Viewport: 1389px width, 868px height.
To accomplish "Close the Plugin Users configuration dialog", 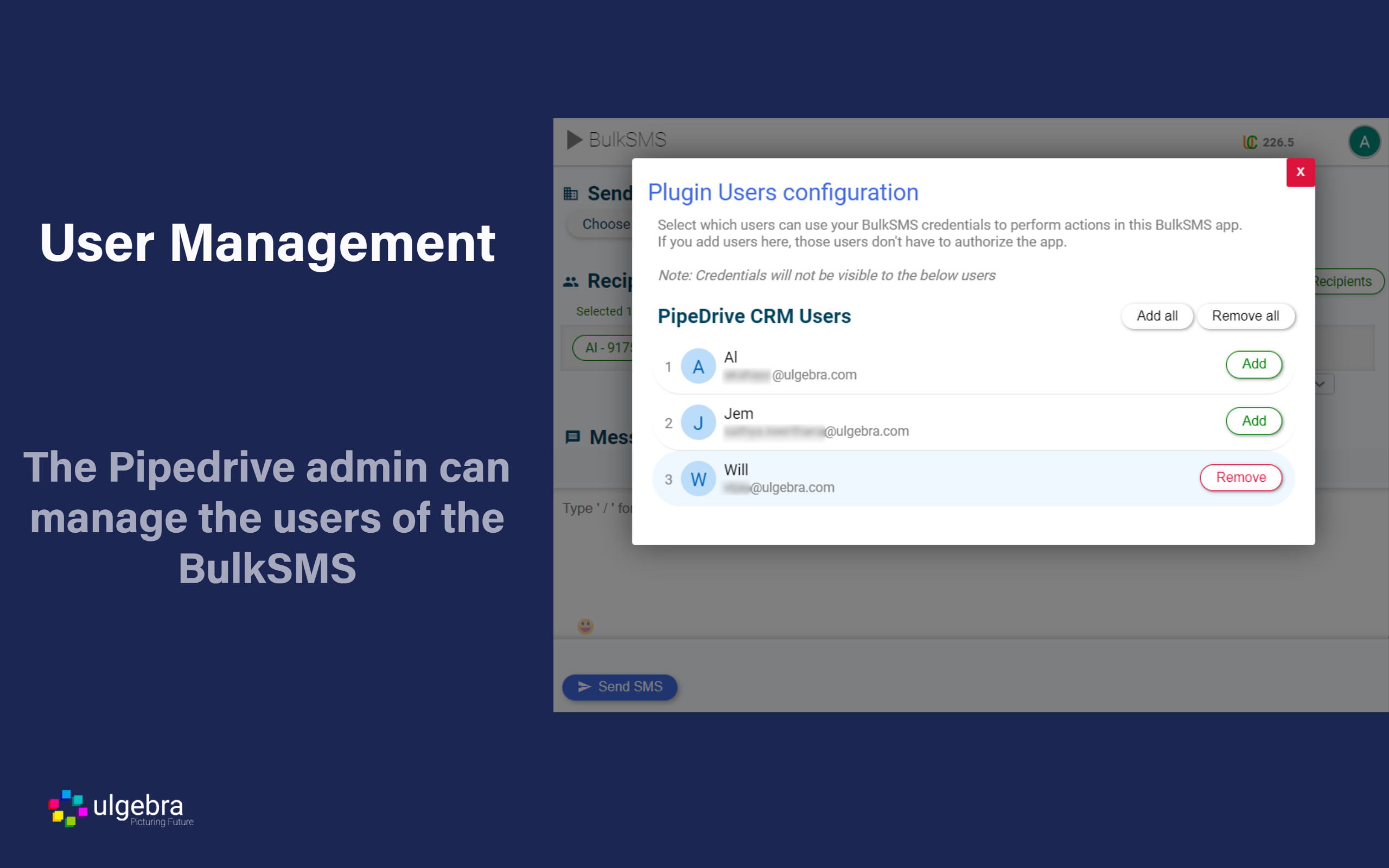I will (1300, 171).
